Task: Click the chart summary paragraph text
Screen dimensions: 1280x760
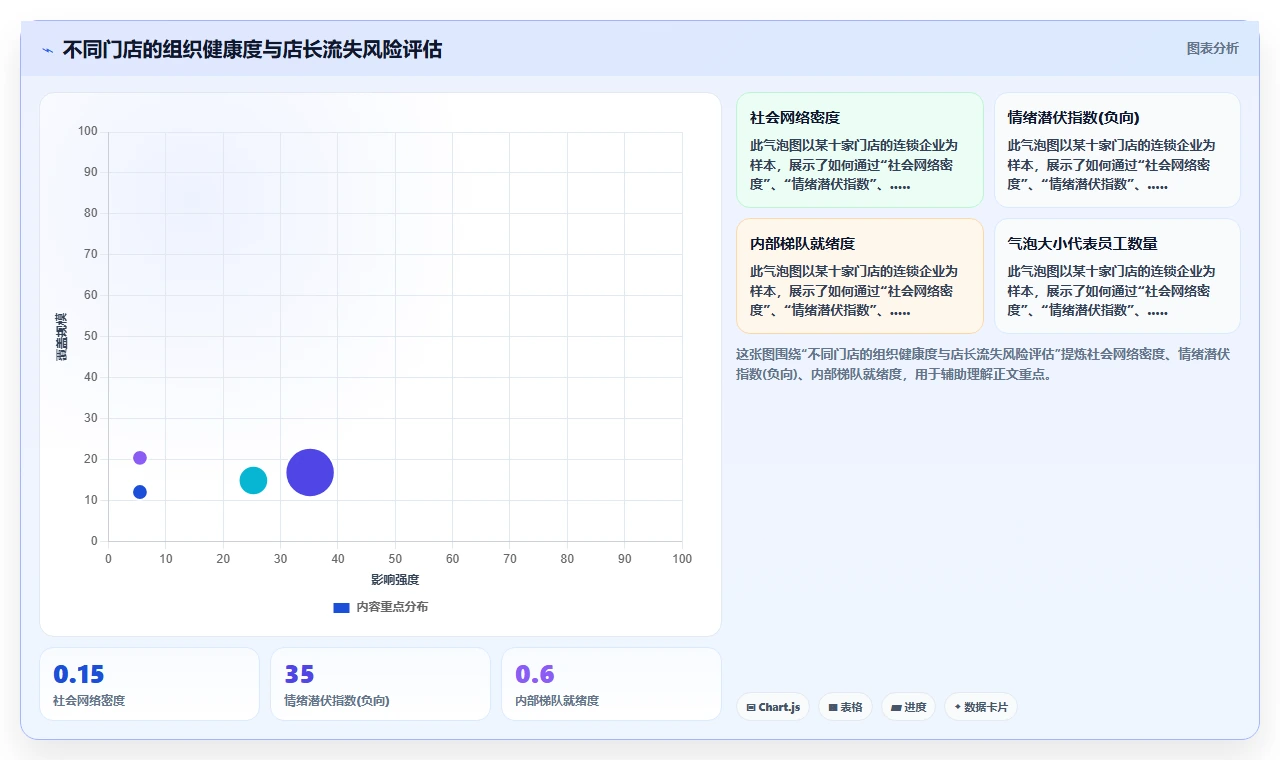Action: tap(983, 364)
